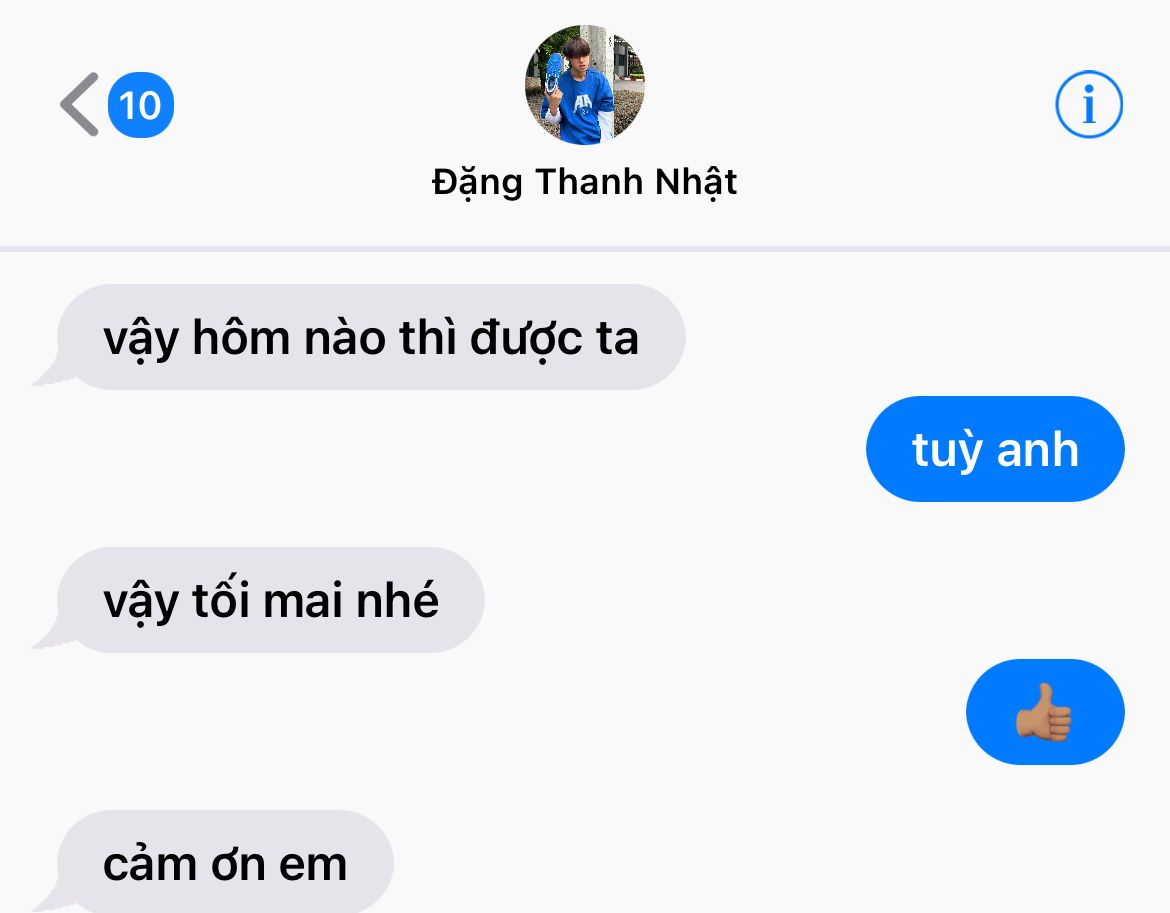
Task: Tap the 'cảm ơn em' message bubble
Action: [x=225, y=862]
